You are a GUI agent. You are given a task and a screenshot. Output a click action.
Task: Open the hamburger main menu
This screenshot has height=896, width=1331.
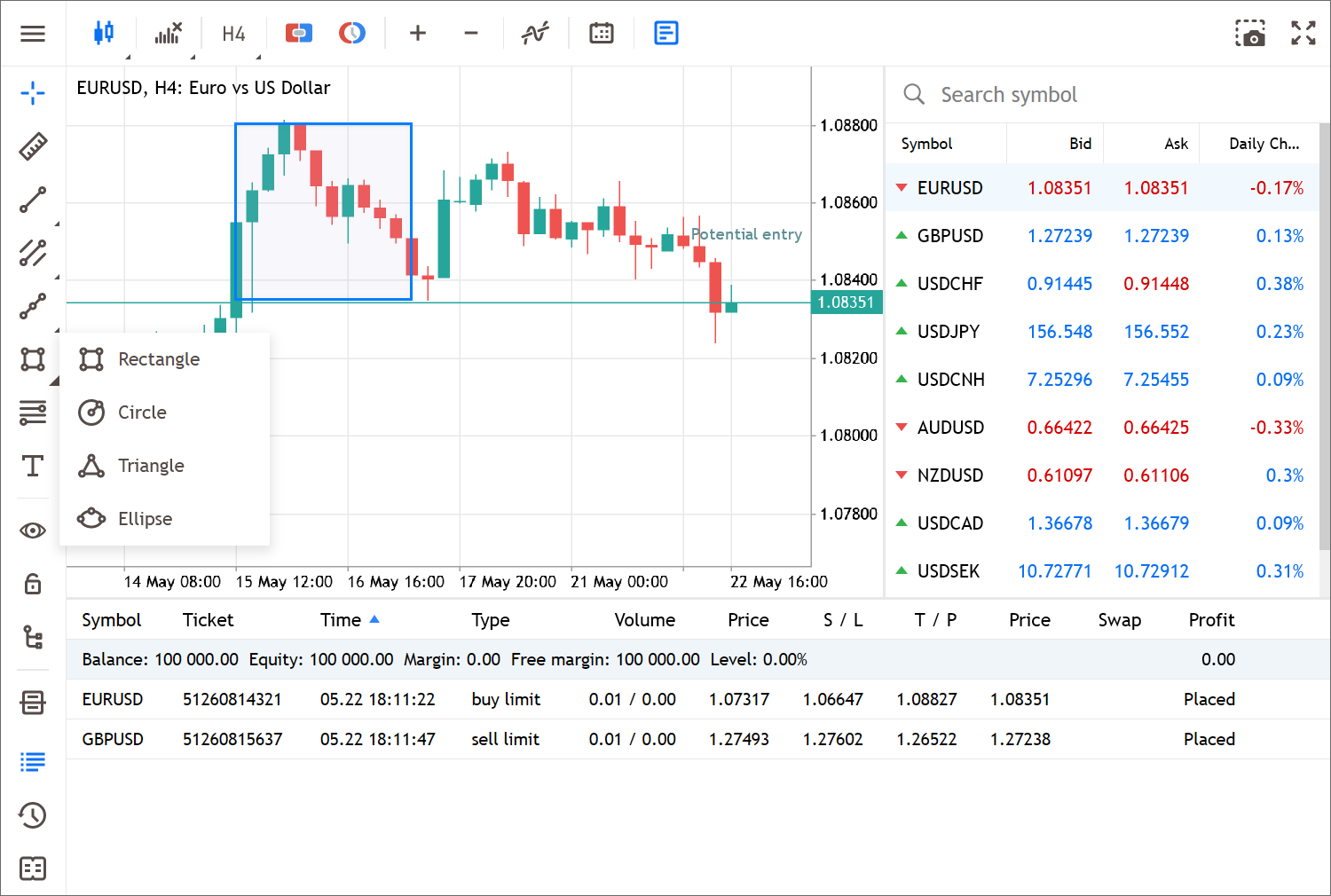click(33, 34)
